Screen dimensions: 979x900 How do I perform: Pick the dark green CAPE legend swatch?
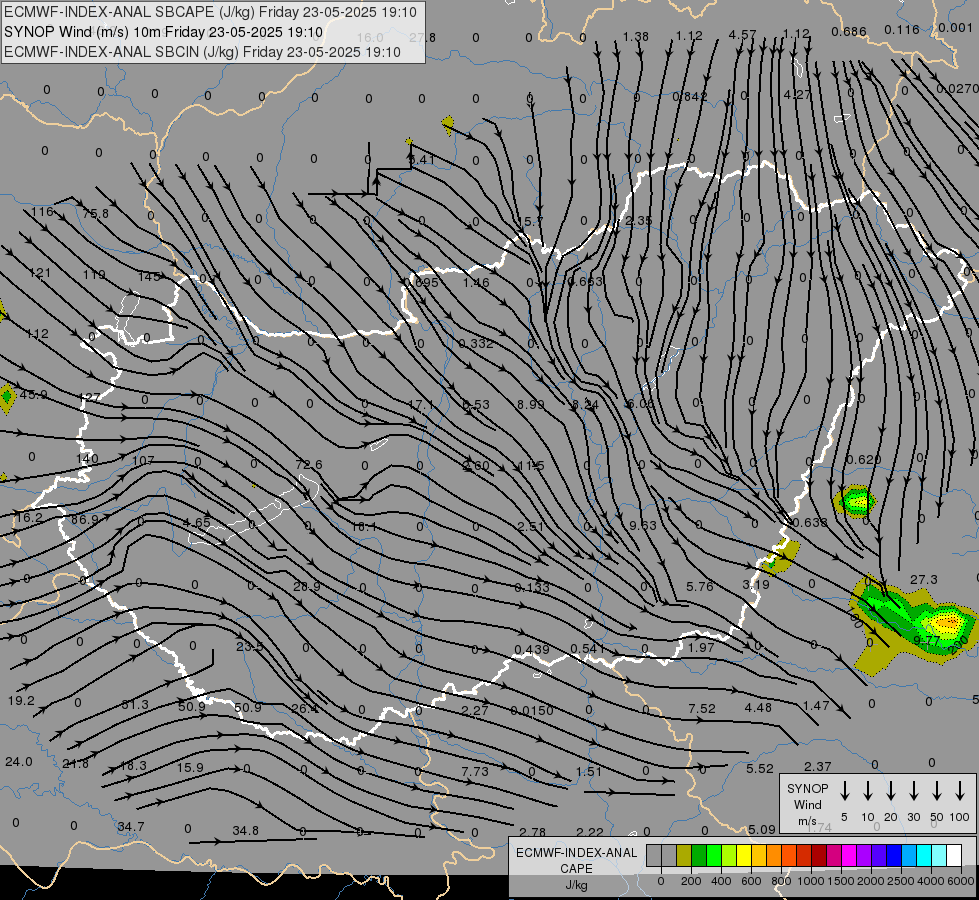pos(699,856)
